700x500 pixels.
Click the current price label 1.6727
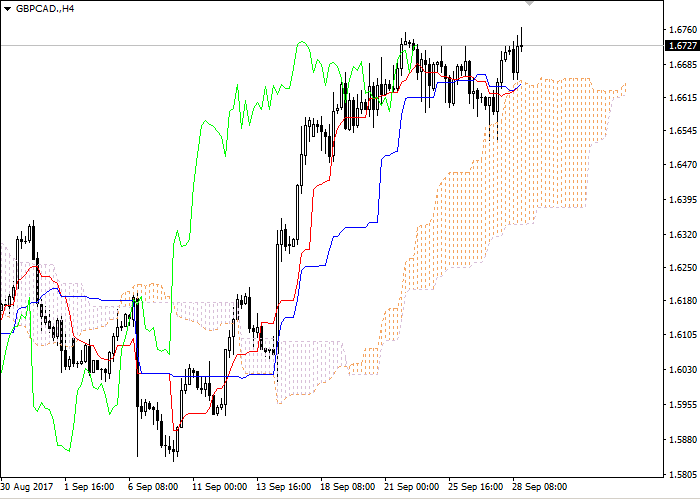[683, 46]
